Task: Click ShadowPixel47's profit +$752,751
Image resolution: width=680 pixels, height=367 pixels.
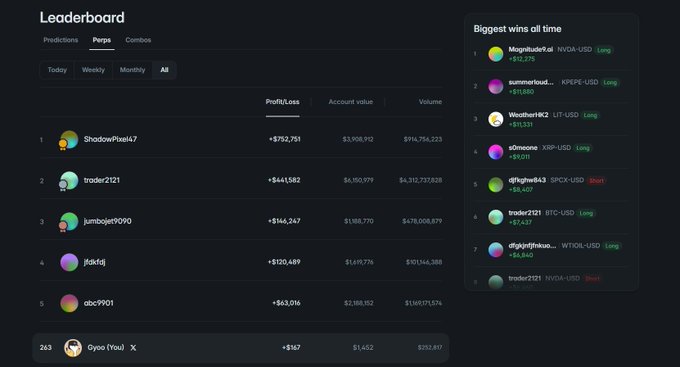Action: click(284, 139)
